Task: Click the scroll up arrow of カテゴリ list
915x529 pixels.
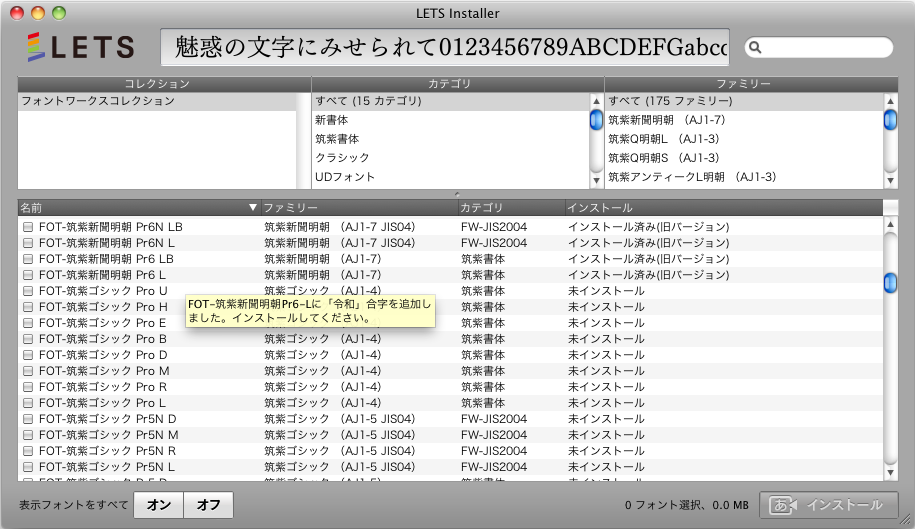Action: point(596,101)
